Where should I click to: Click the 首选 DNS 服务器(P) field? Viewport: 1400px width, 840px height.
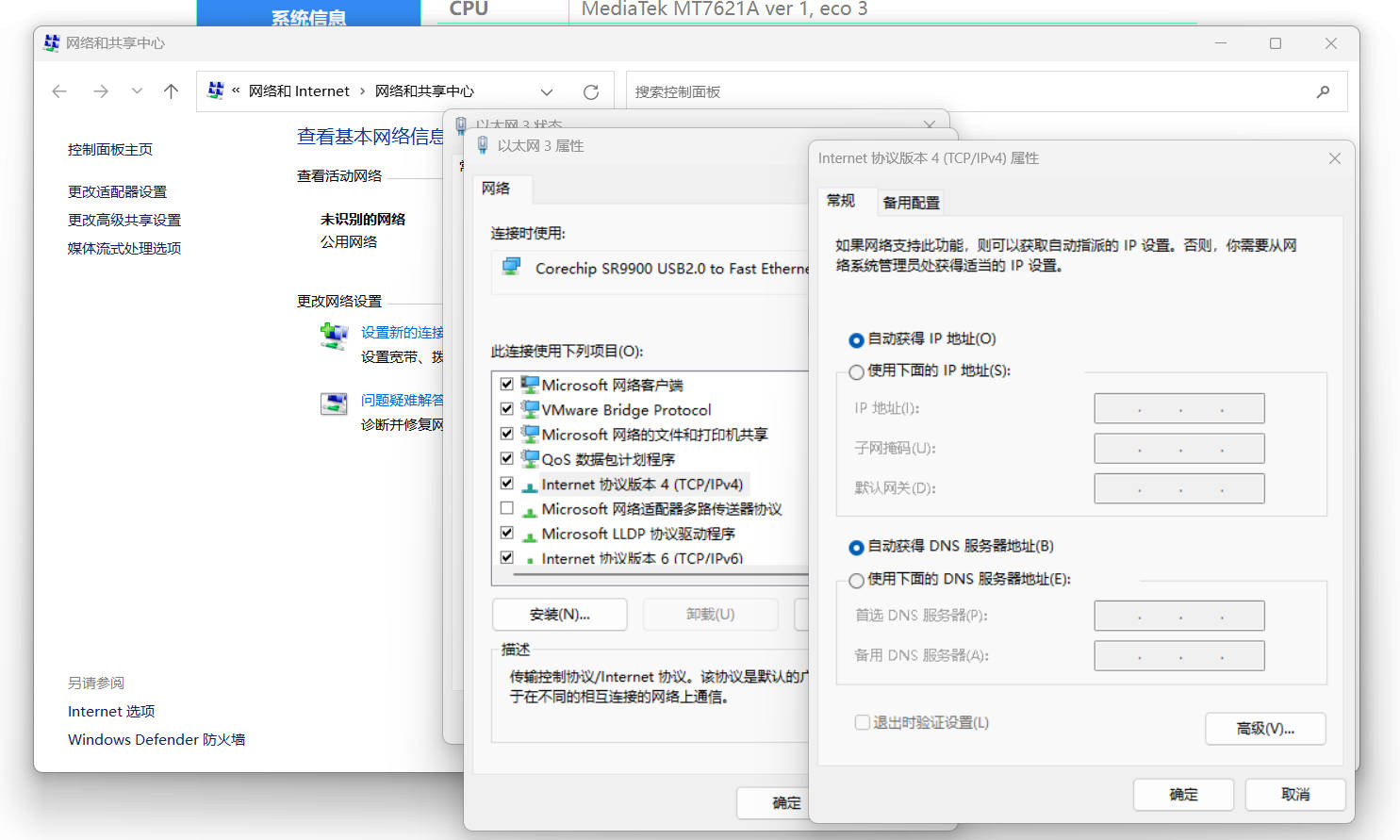point(1179,616)
